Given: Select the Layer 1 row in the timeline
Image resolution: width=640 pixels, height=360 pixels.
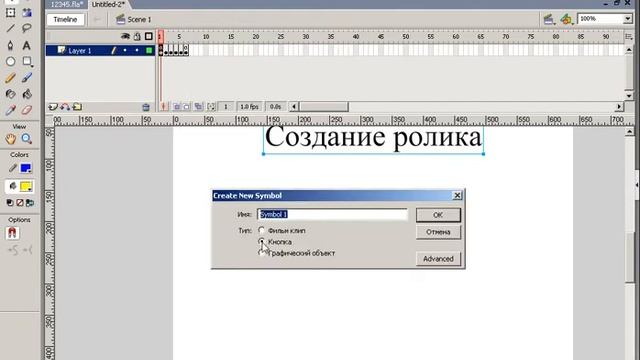Looking at the screenshot, I should click(100, 51).
